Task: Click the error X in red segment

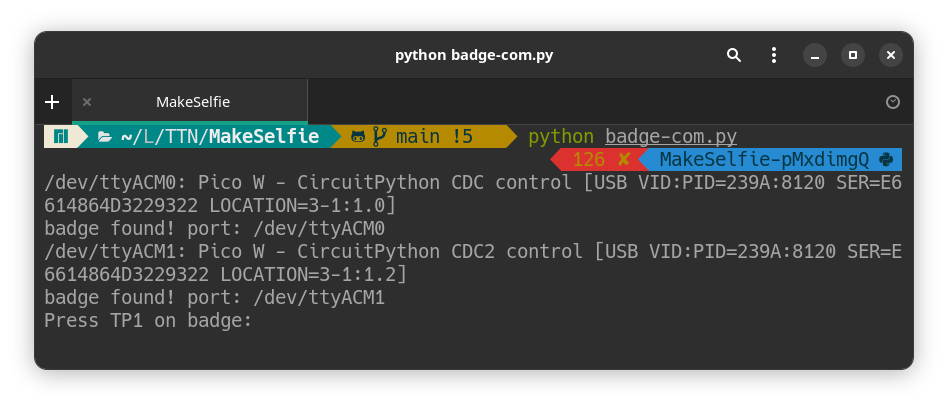Action: [623, 159]
